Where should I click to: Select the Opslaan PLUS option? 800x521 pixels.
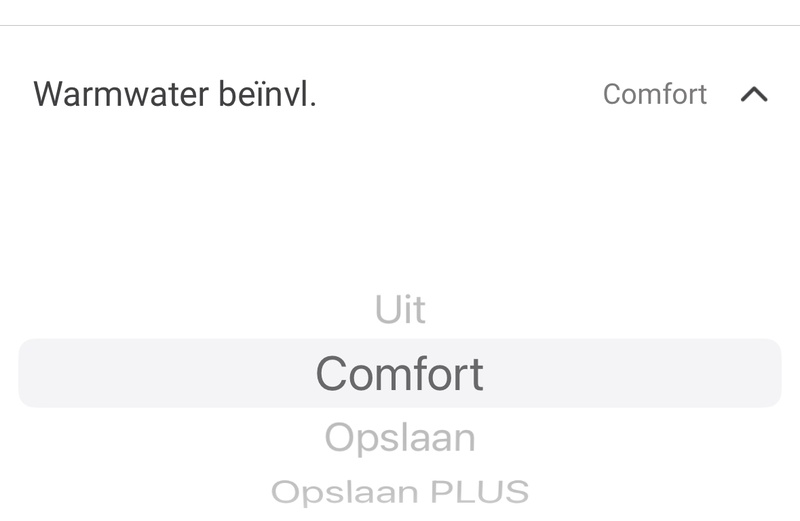[x=400, y=492]
